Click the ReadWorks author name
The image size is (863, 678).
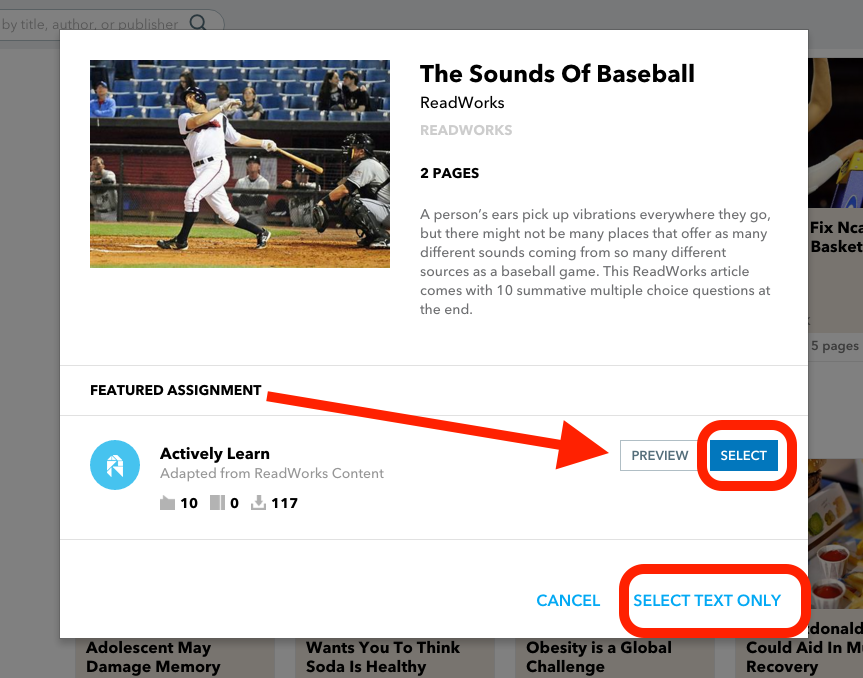tap(462, 103)
